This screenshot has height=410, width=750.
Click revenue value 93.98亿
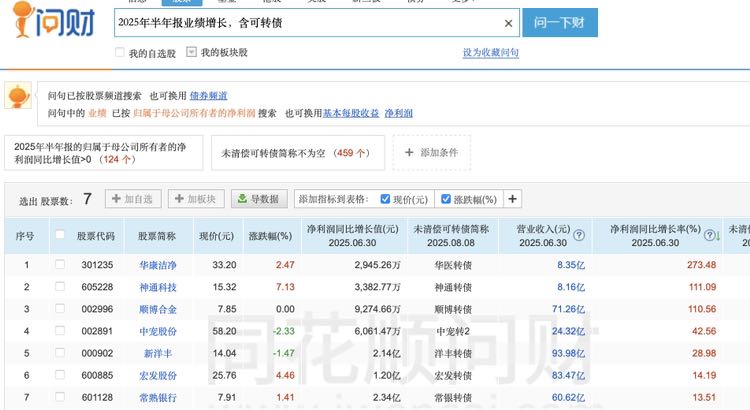568,354
